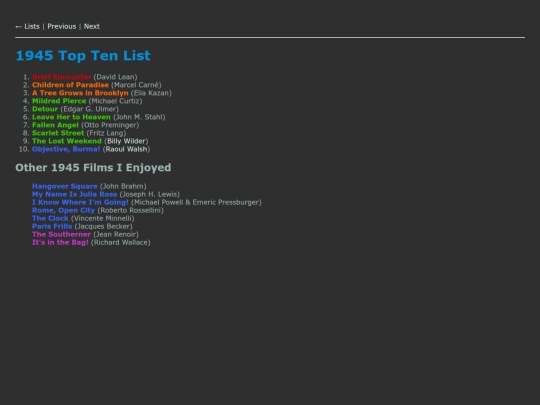Click director name Billy Wilder
The width and height of the screenshot is (540, 405).
(x=126, y=141)
